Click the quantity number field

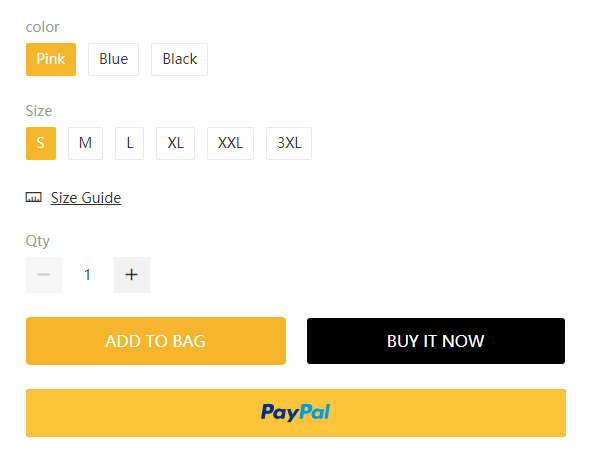88,275
